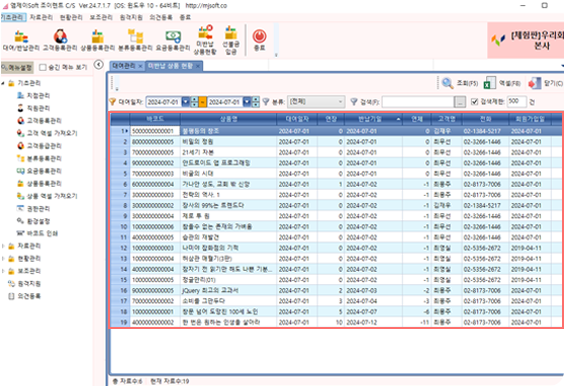
Task: Select 권한관리 in the sidebar tree
Action: [34, 209]
